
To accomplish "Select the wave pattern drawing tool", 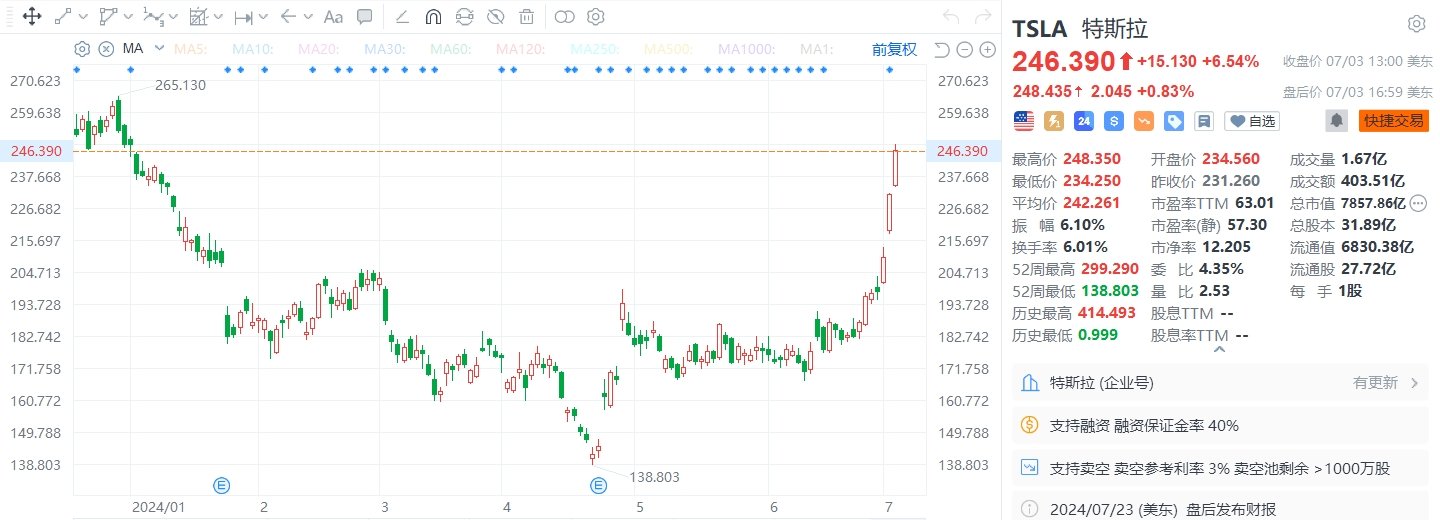I will (152, 16).
